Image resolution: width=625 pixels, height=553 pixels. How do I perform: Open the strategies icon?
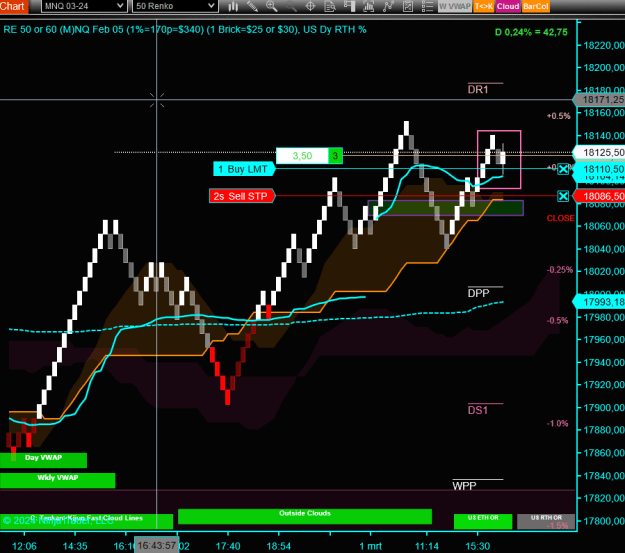[408, 6]
